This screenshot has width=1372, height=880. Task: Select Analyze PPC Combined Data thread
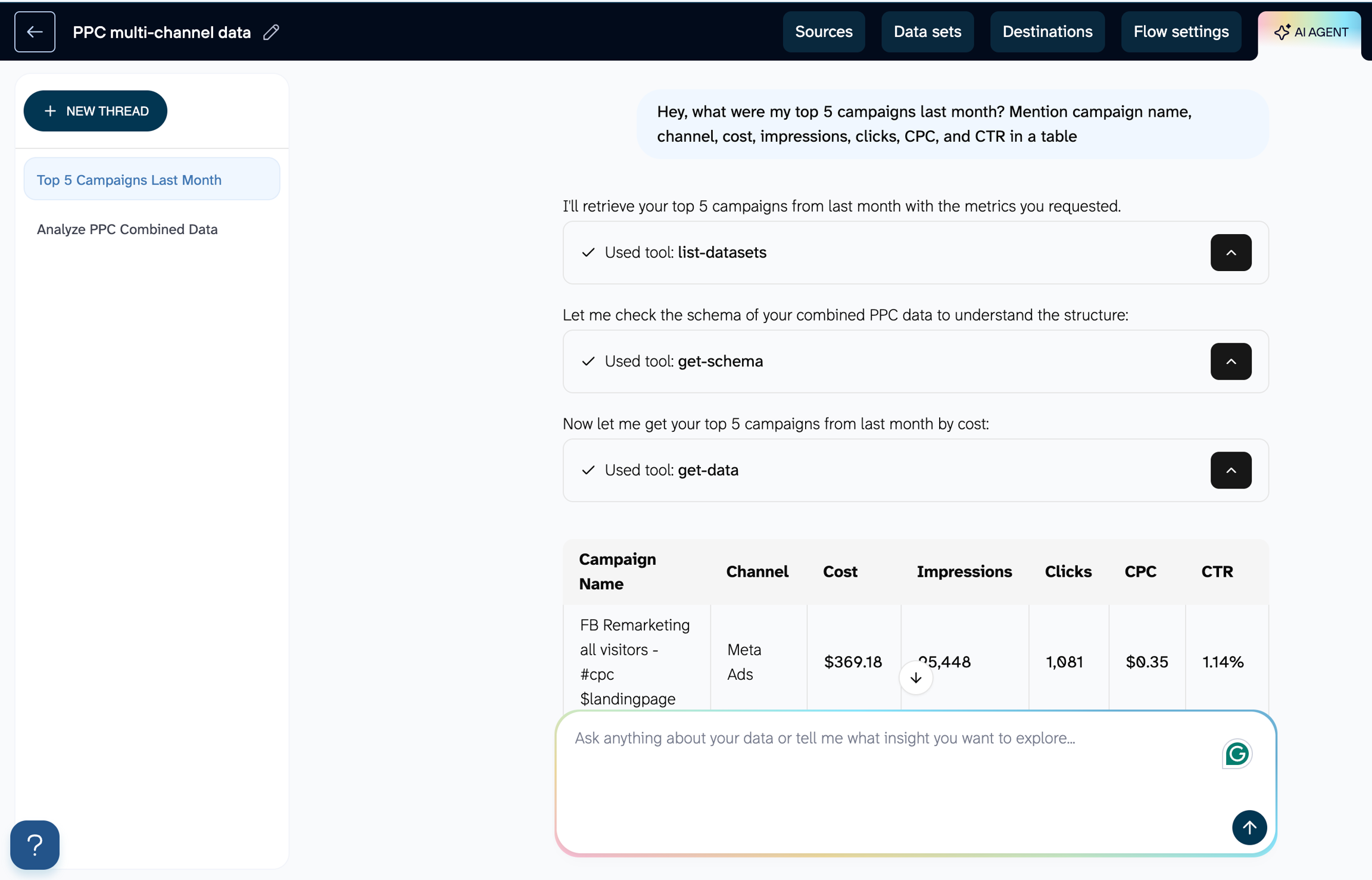pos(127,229)
